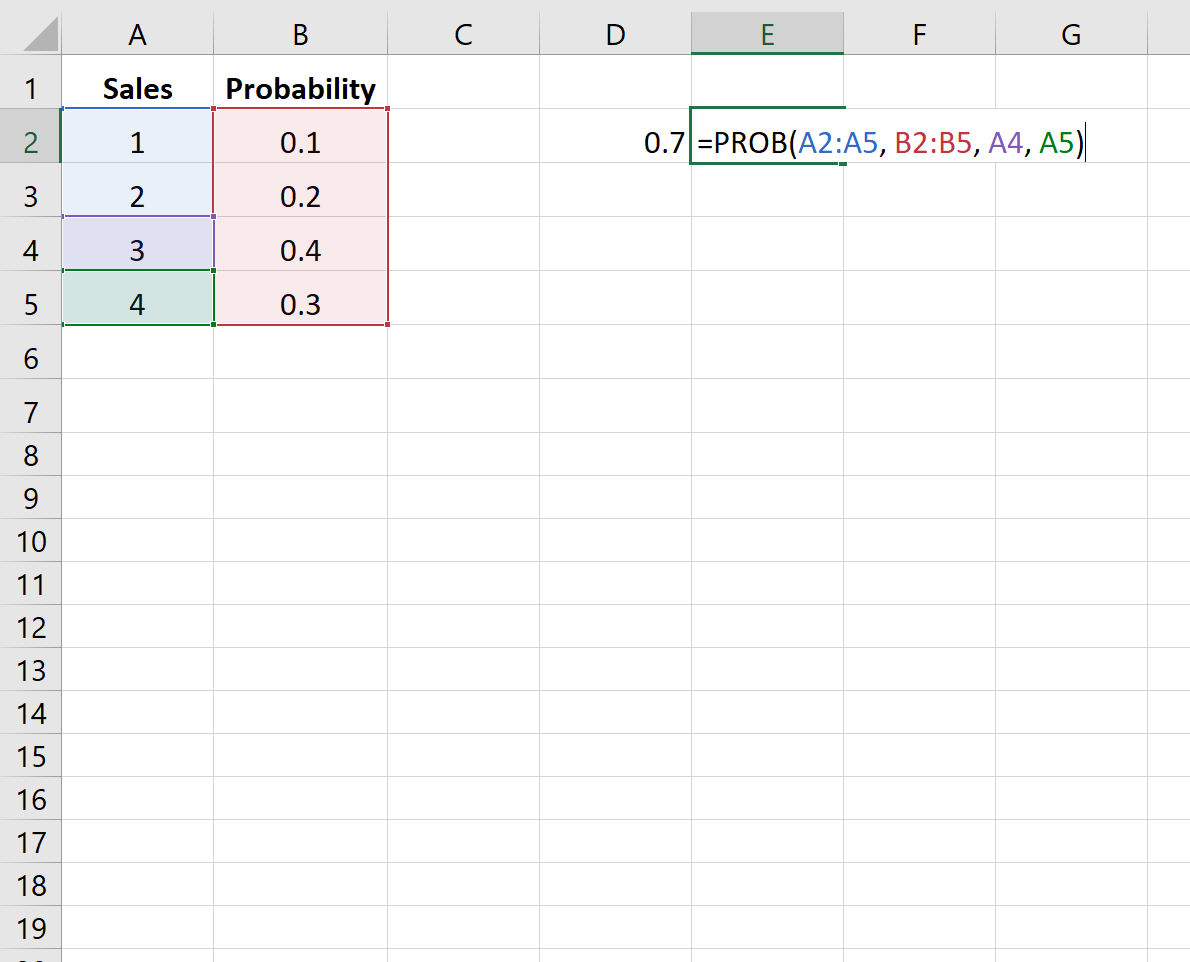Select column E header
Screen dimensions: 1190x962
point(767,34)
